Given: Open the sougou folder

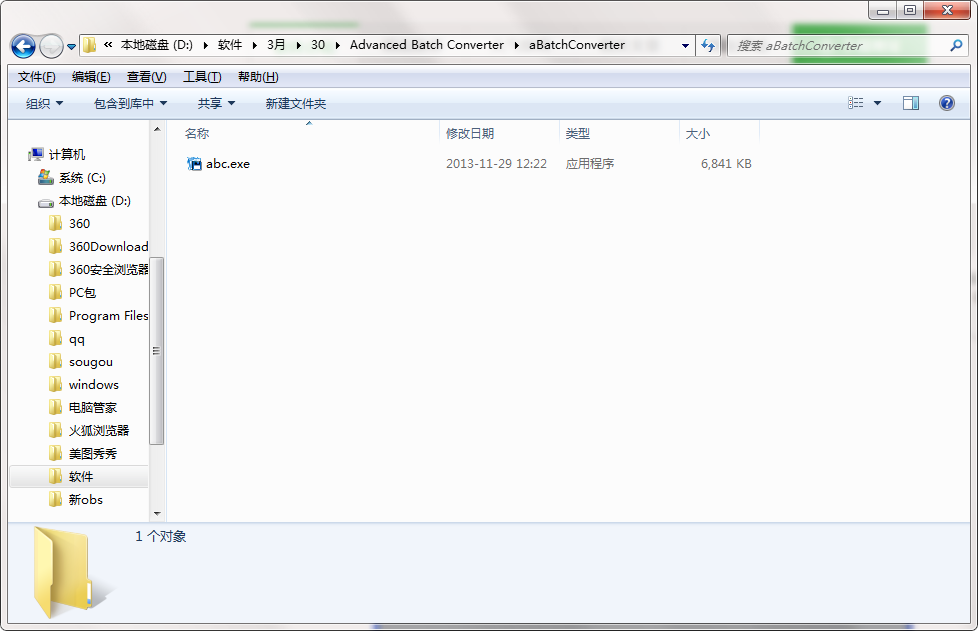Looking at the screenshot, I should (x=90, y=362).
